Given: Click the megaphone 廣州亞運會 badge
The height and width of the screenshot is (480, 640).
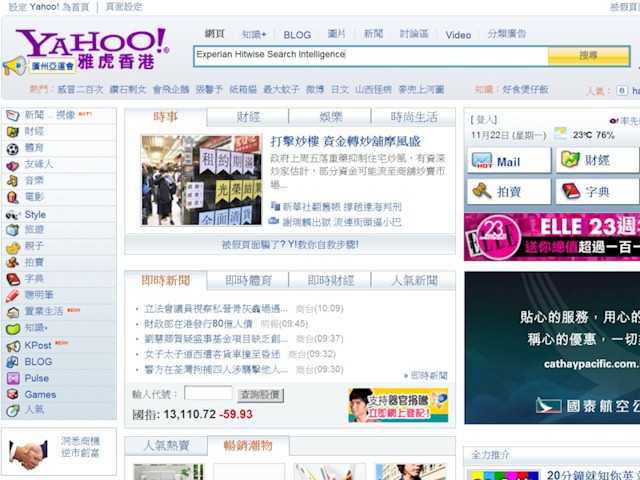Looking at the screenshot, I should point(40,66).
